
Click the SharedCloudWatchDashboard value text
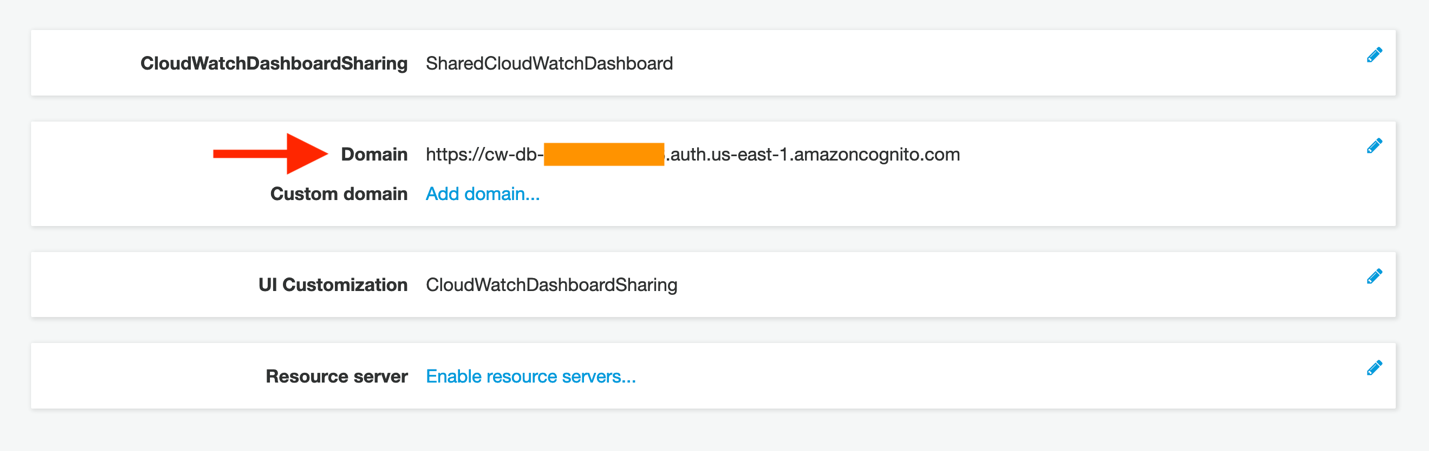(549, 64)
